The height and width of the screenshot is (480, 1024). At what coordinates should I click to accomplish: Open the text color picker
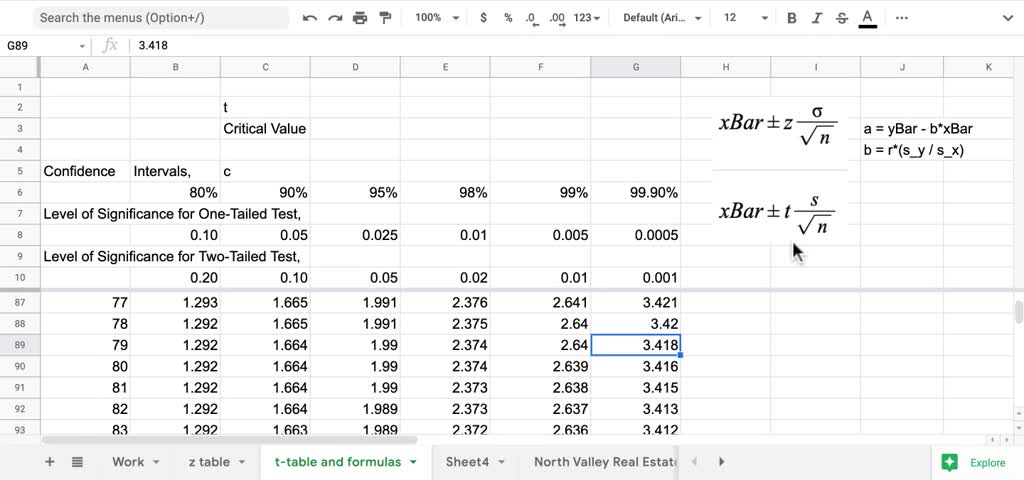[x=867, y=18]
